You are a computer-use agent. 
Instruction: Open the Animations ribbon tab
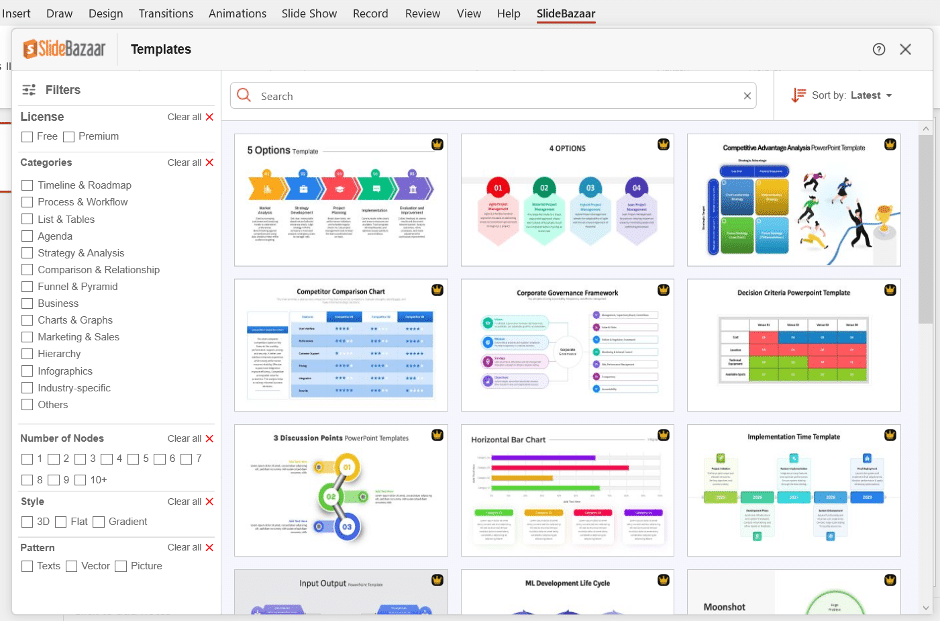click(238, 13)
